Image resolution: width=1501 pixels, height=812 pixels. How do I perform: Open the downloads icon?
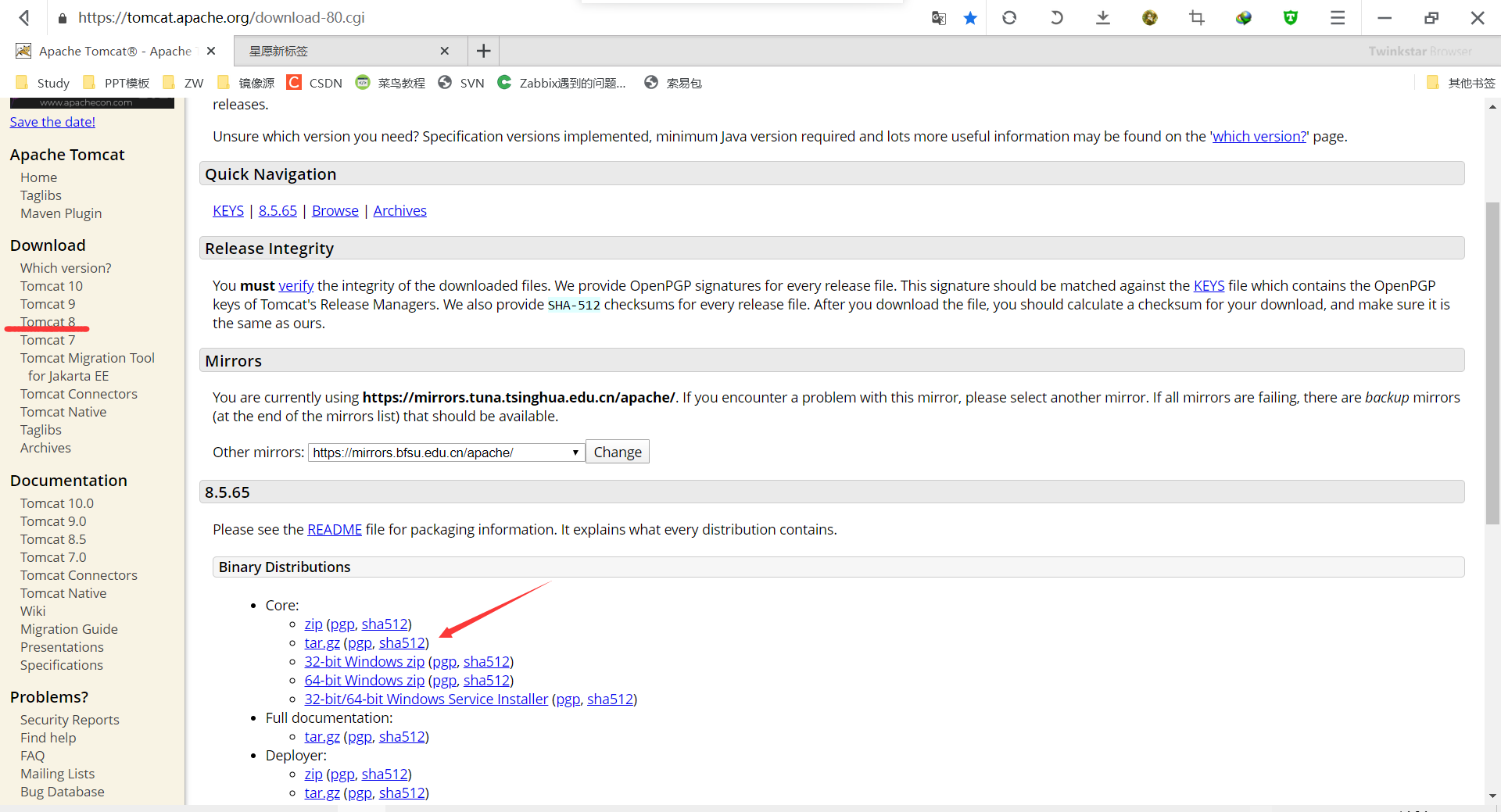(1103, 17)
